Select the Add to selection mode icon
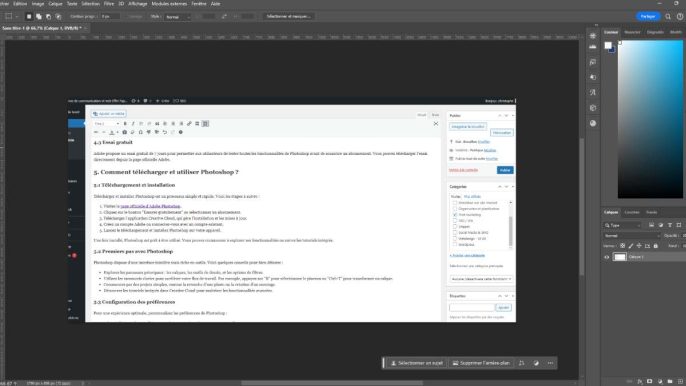The height and width of the screenshot is (386, 686). (x=38, y=17)
